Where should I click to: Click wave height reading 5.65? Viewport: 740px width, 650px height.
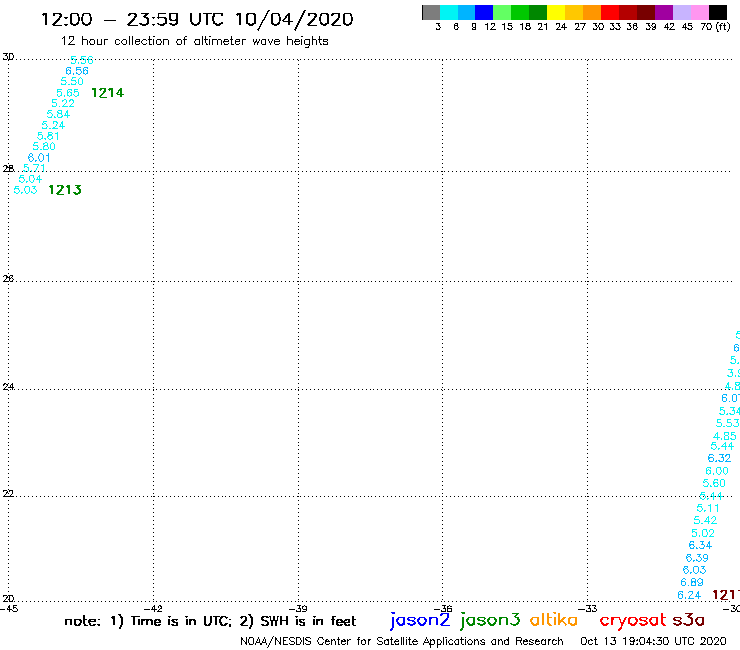(68, 93)
